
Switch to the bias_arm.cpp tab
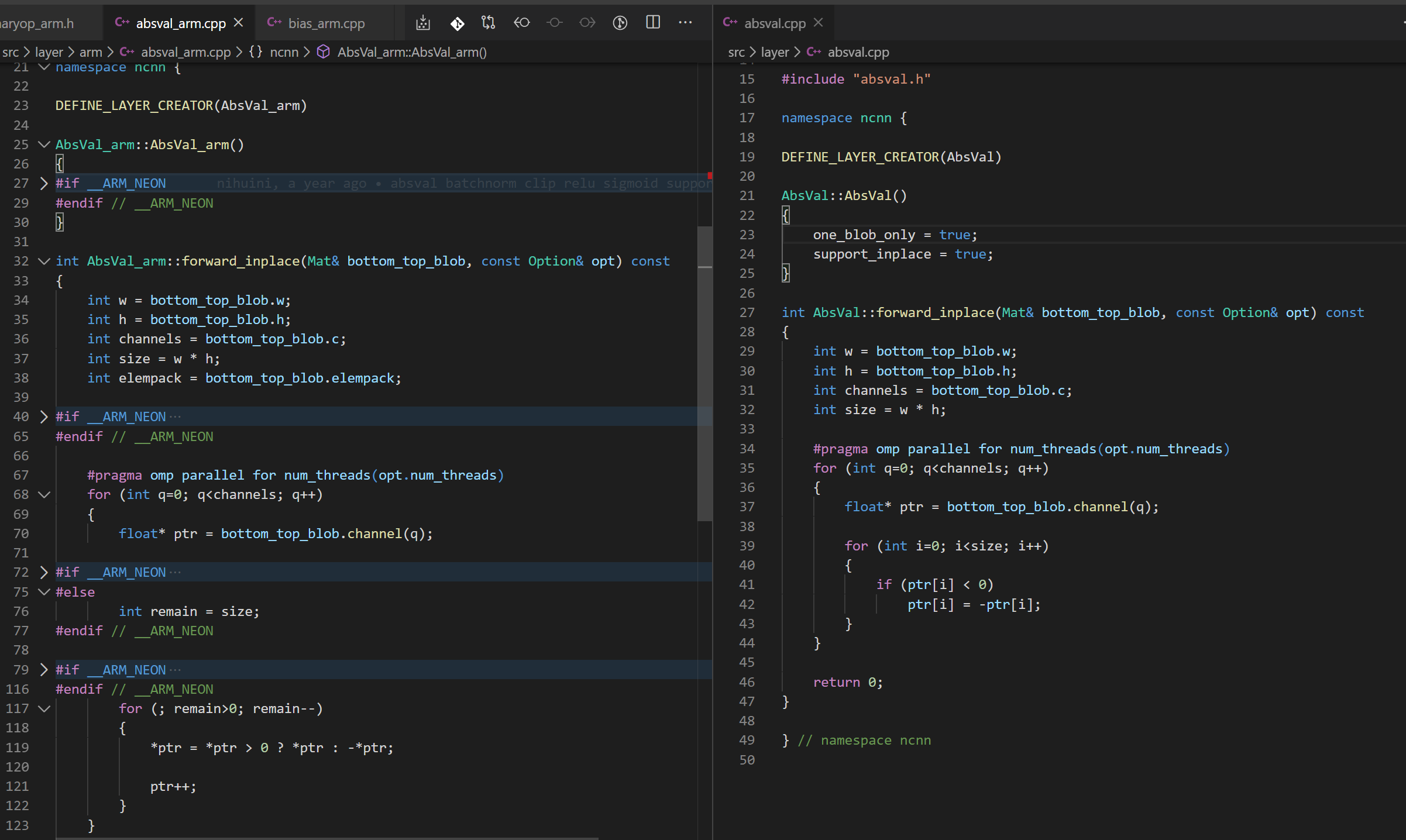326,23
